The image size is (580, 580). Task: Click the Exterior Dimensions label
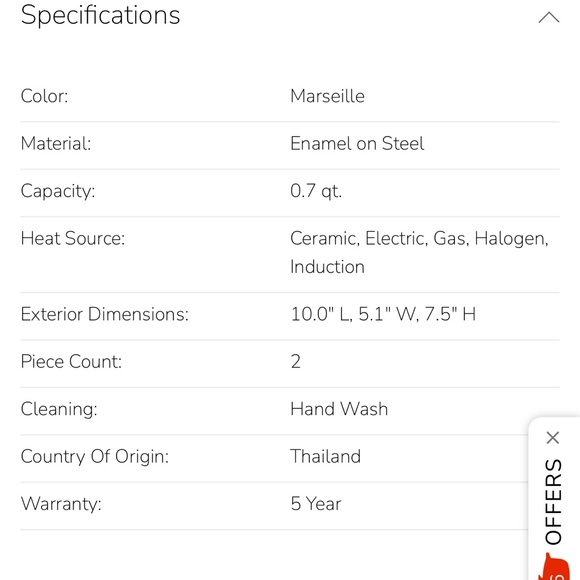[105, 314]
